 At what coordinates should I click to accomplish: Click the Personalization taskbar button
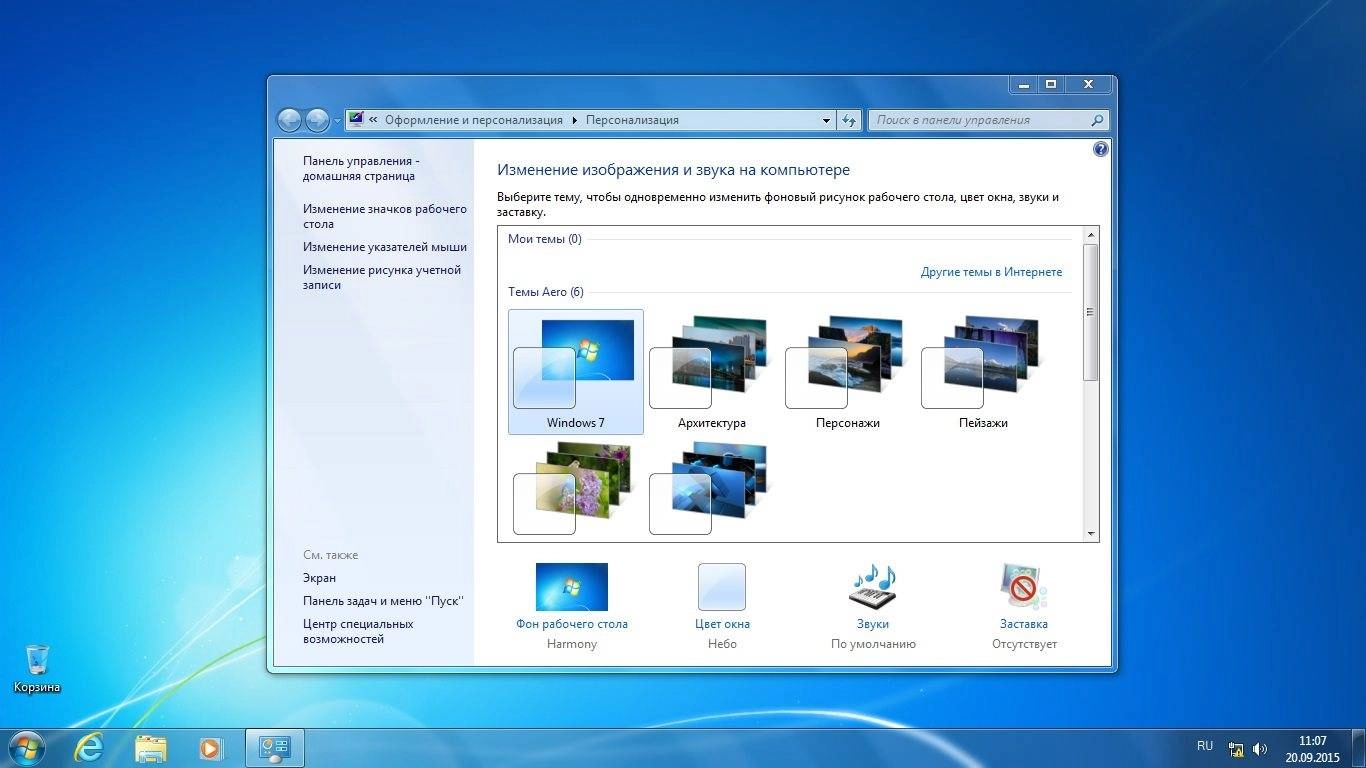pos(274,747)
